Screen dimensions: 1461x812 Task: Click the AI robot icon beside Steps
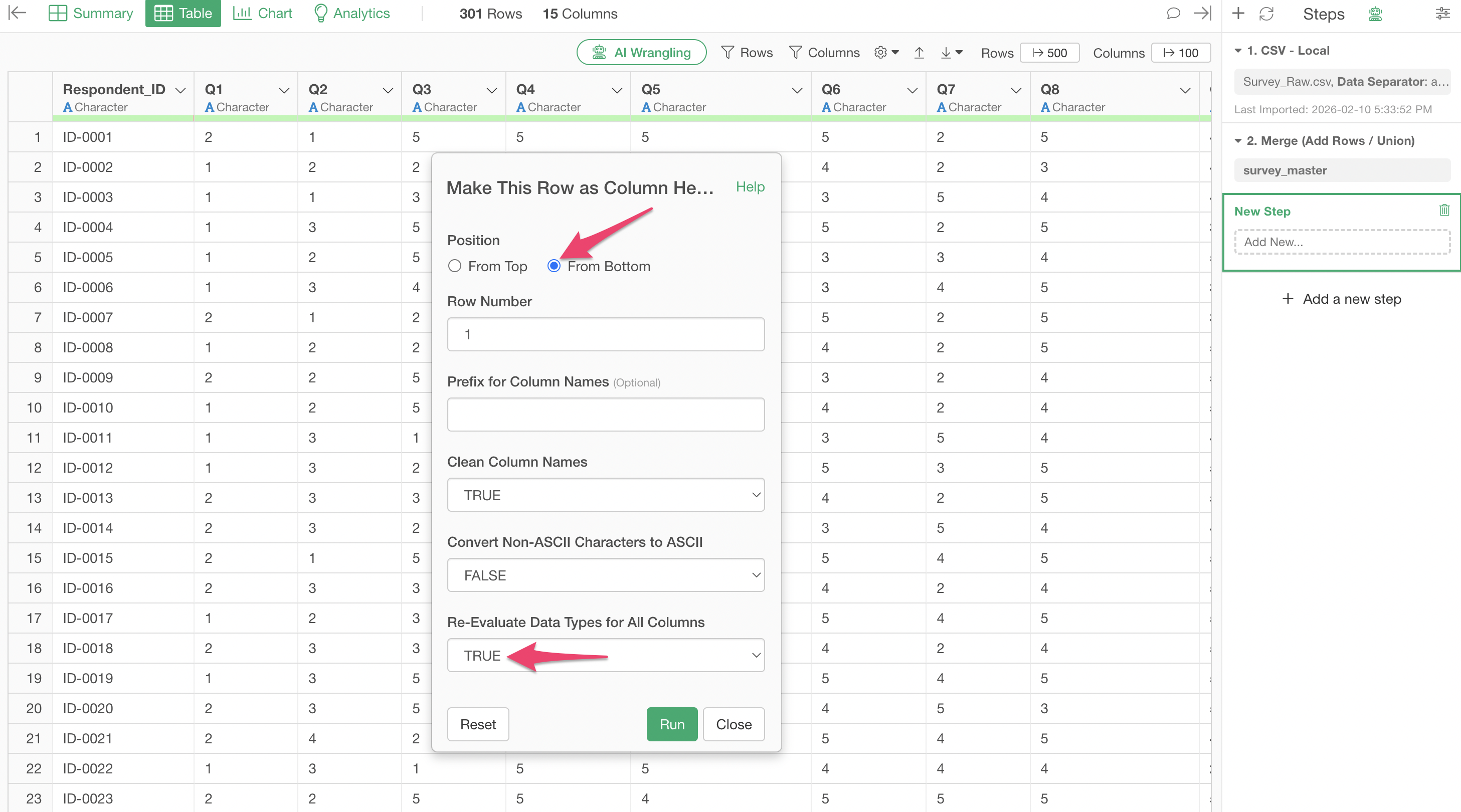(1375, 14)
